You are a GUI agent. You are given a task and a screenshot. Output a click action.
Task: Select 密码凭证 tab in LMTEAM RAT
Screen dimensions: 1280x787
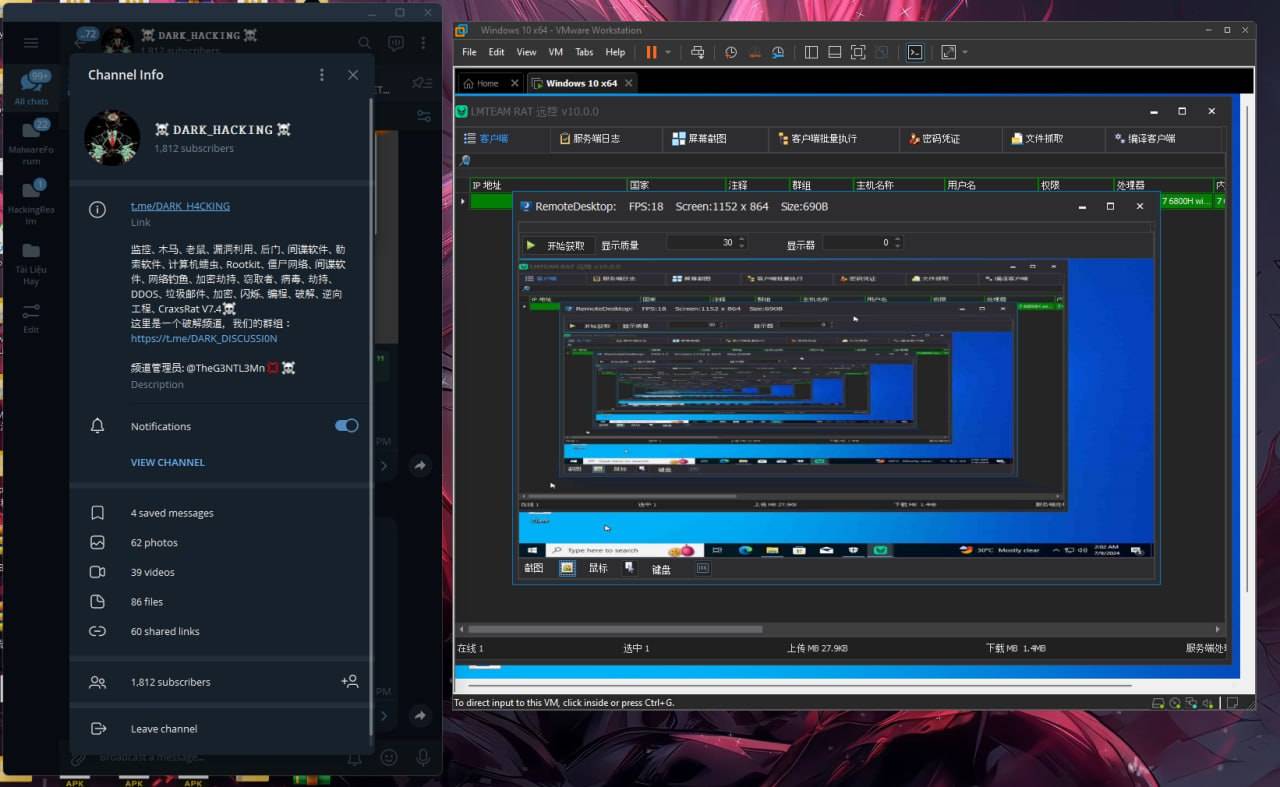[950, 139]
